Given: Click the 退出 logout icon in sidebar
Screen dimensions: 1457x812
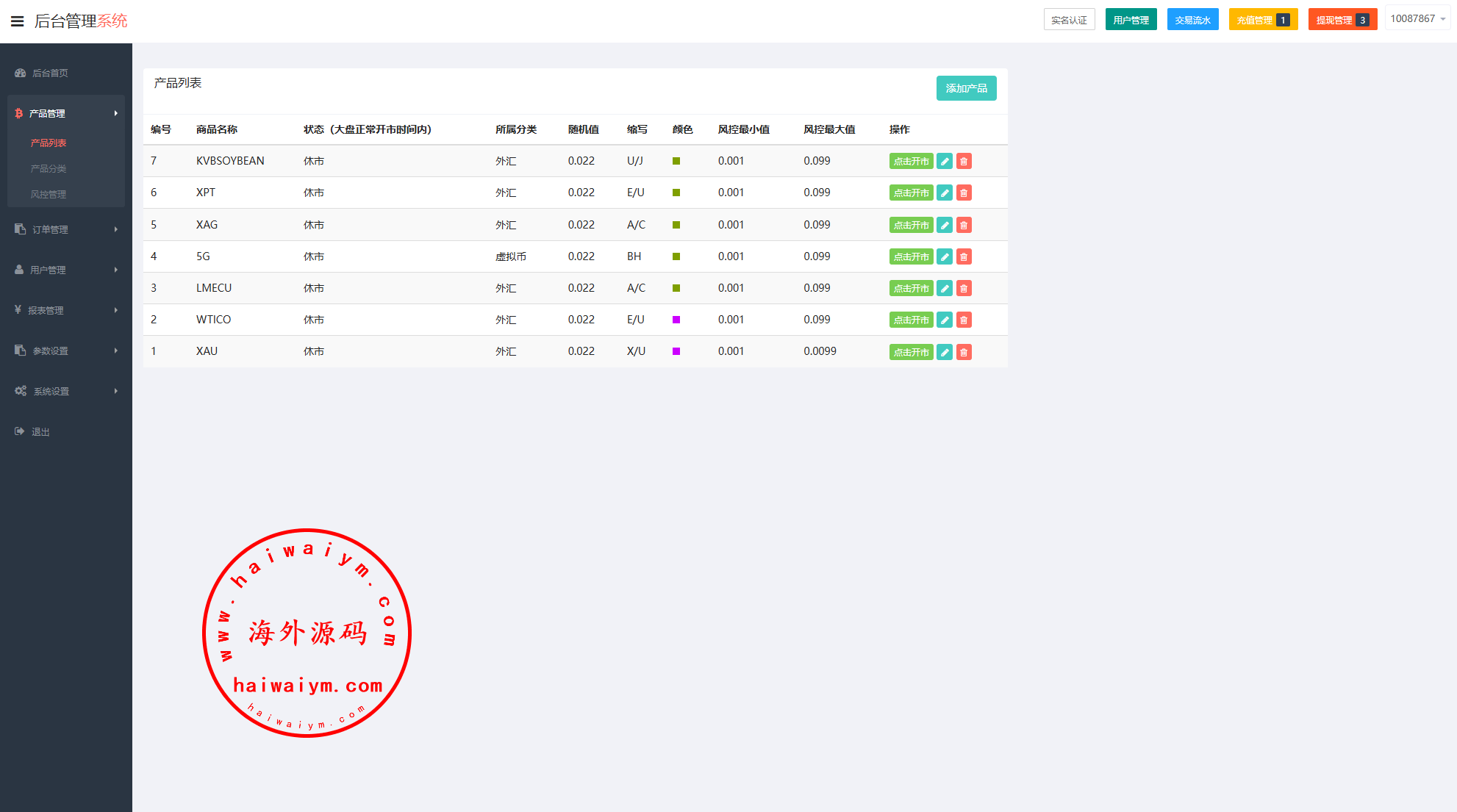Looking at the screenshot, I should (x=20, y=431).
